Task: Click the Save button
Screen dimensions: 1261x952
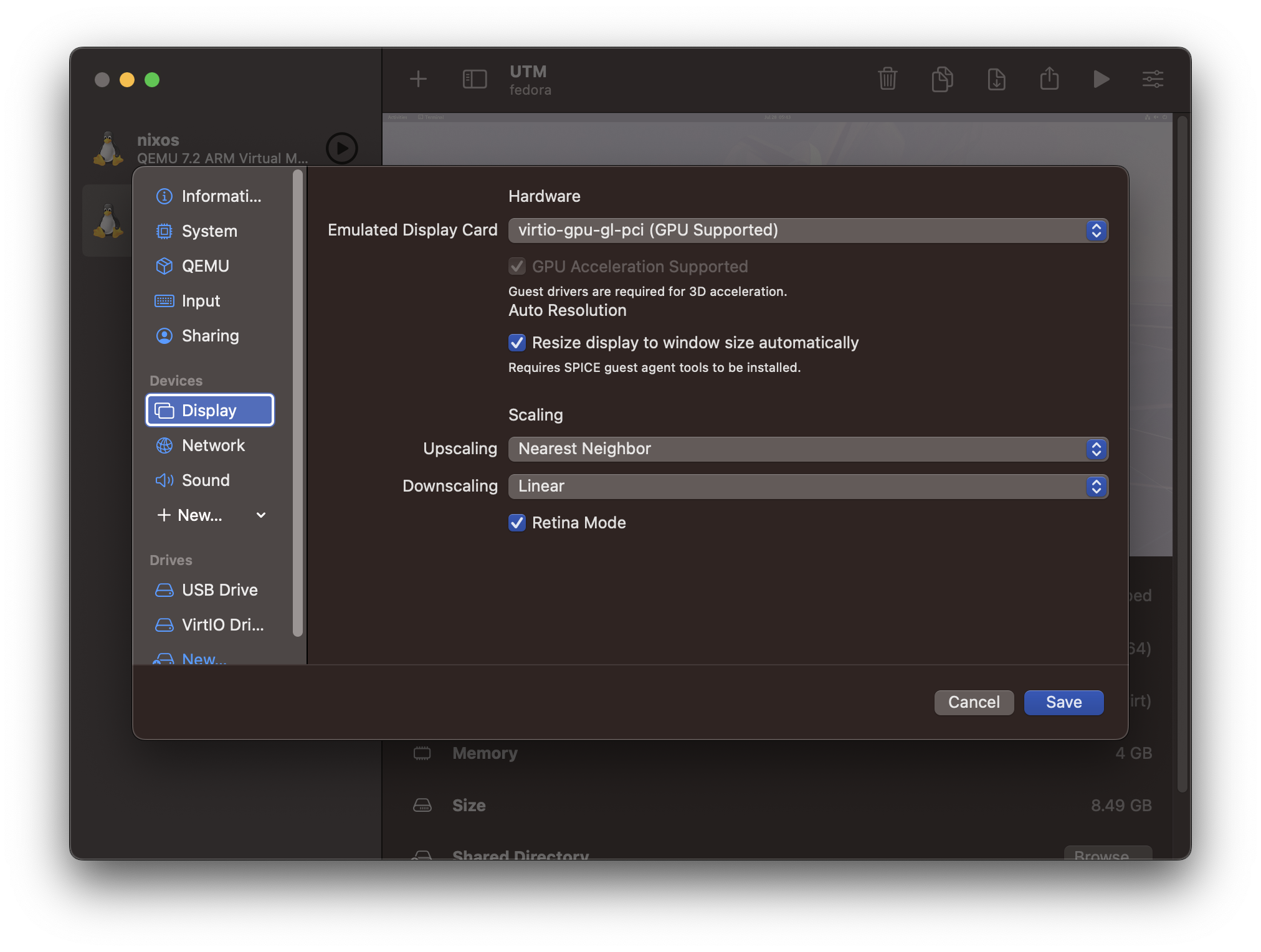Action: pos(1064,702)
